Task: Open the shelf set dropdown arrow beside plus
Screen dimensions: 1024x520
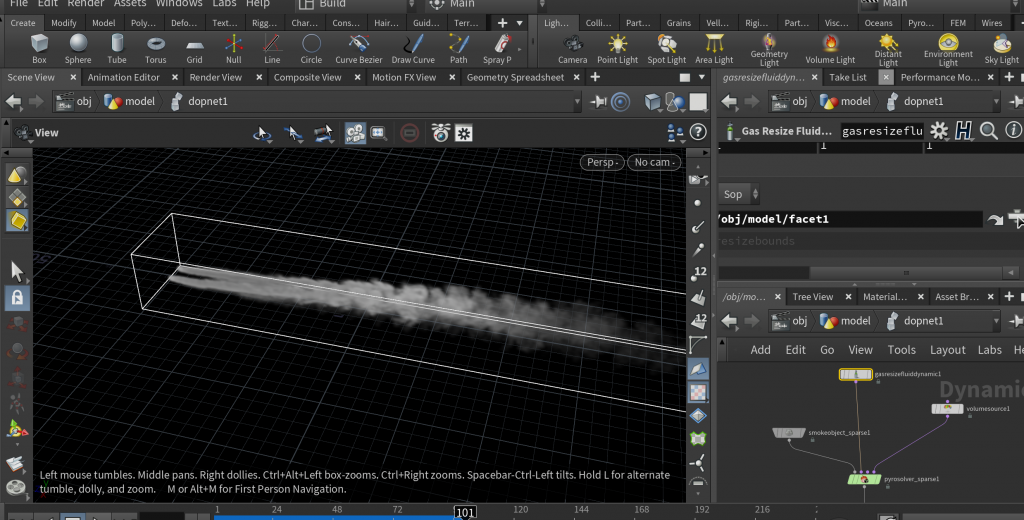Action: (x=520, y=23)
